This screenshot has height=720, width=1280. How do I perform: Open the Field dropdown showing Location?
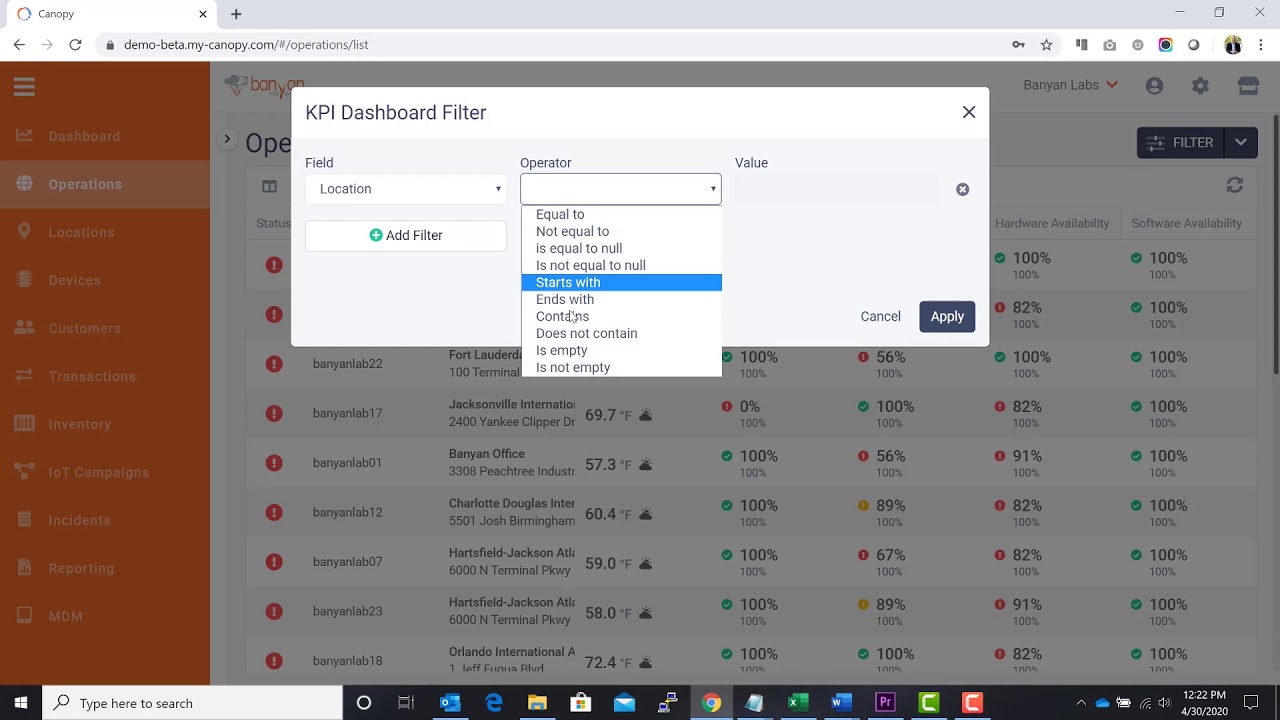(x=405, y=189)
